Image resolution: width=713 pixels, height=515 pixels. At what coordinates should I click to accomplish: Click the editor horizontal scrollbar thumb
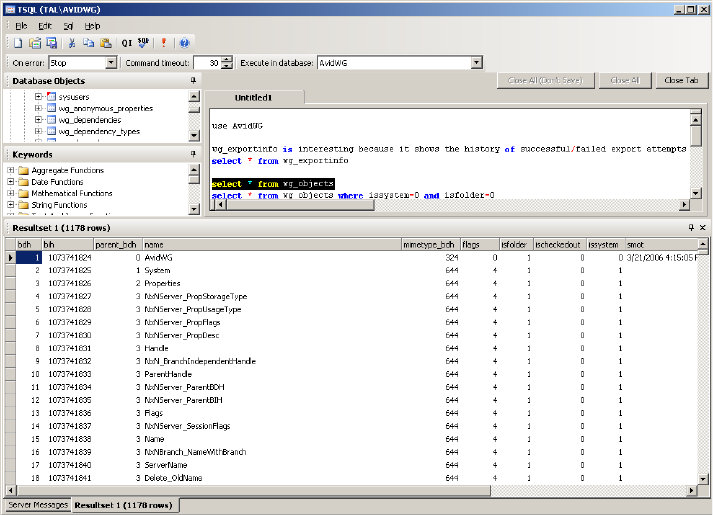[300, 205]
